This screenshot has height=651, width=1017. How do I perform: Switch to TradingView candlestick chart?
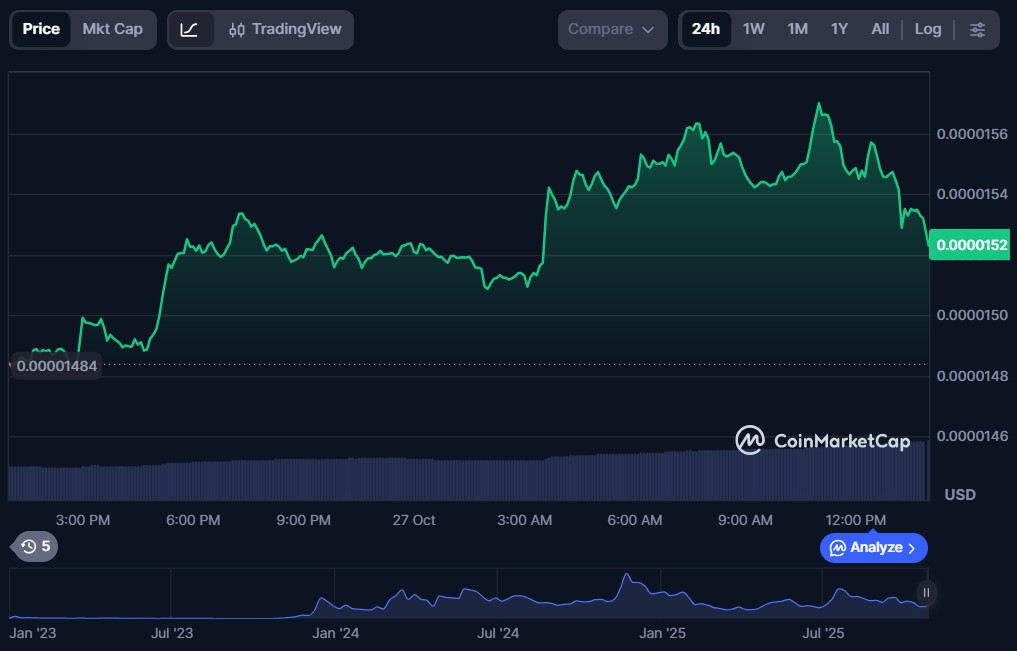(x=286, y=30)
